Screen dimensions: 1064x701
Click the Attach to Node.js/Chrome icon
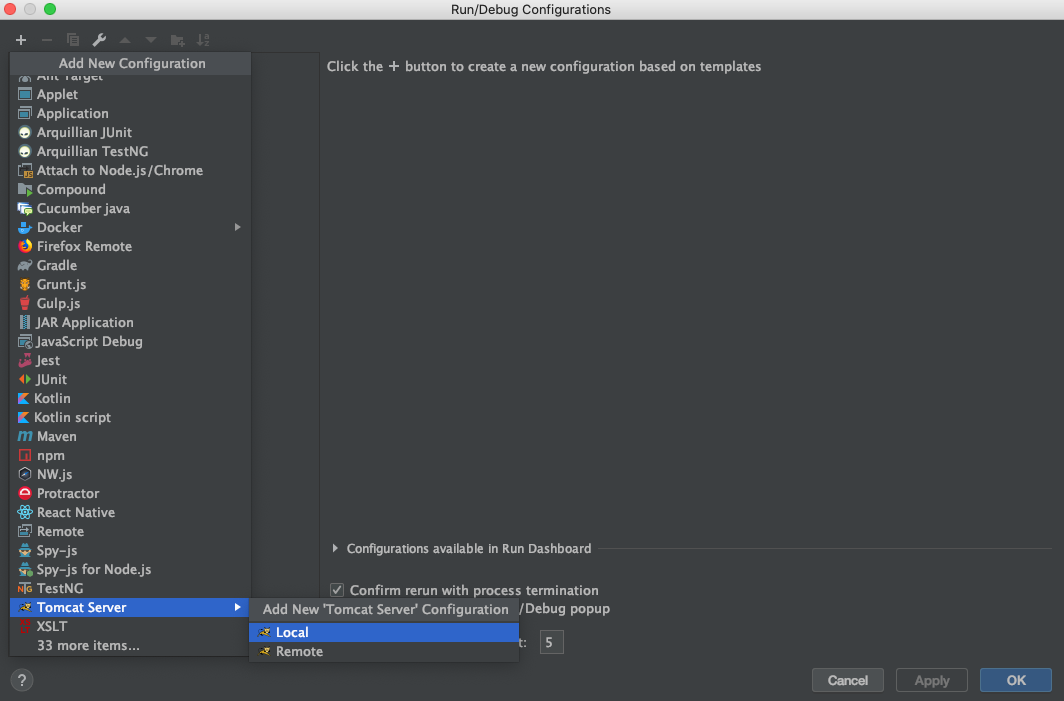click(25, 170)
